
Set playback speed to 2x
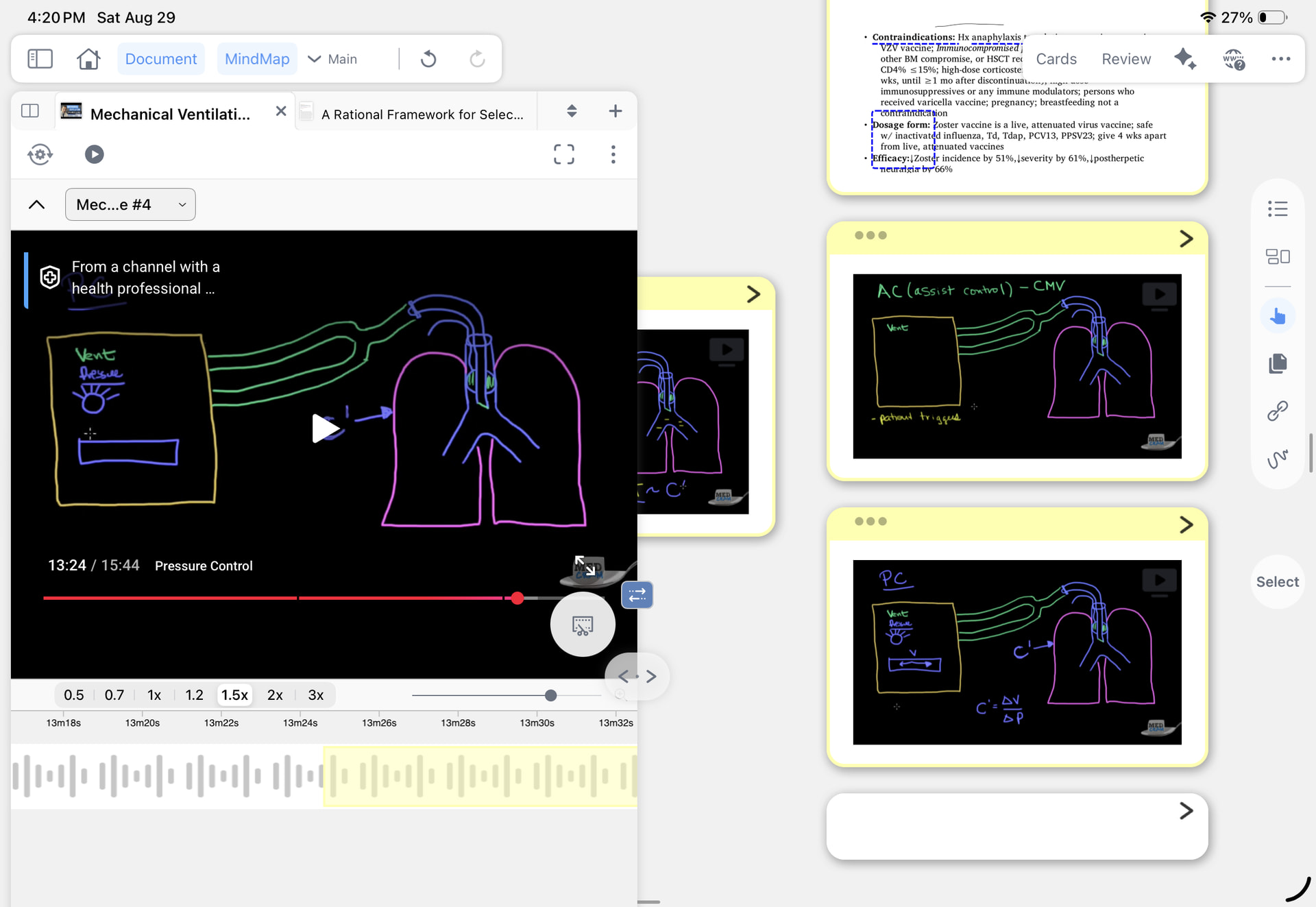point(275,695)
